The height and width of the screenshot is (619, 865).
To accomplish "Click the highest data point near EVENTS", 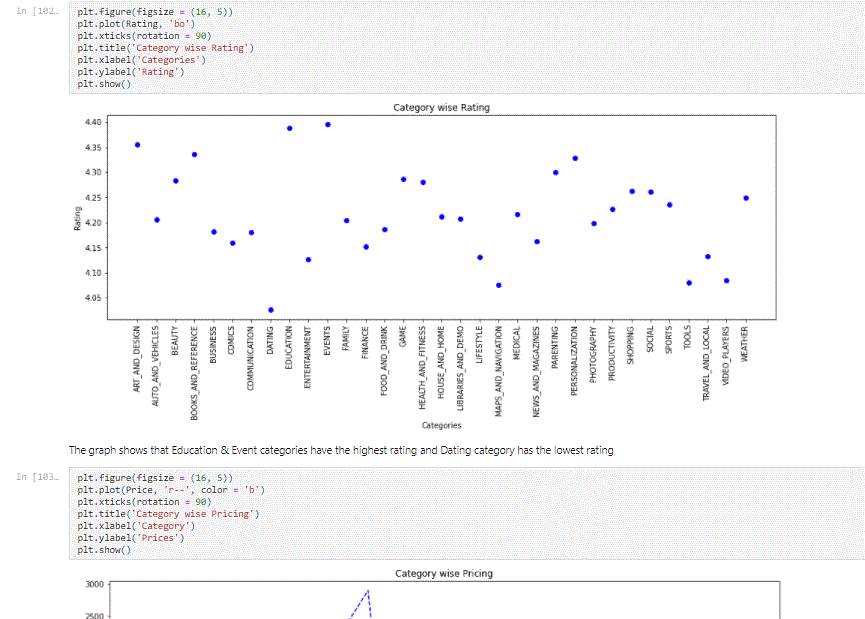I will 326,124.
